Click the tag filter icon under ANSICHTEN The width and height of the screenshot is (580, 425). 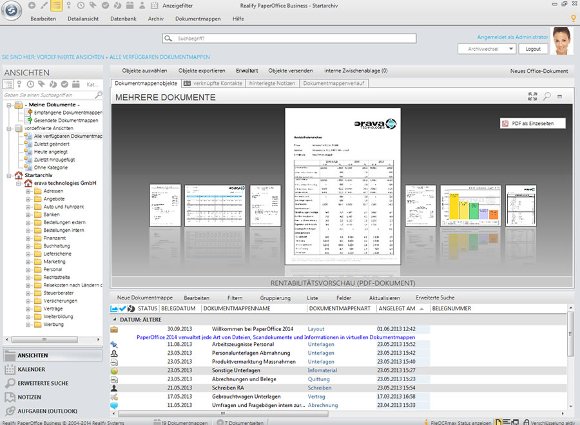(x=41, y=84)
